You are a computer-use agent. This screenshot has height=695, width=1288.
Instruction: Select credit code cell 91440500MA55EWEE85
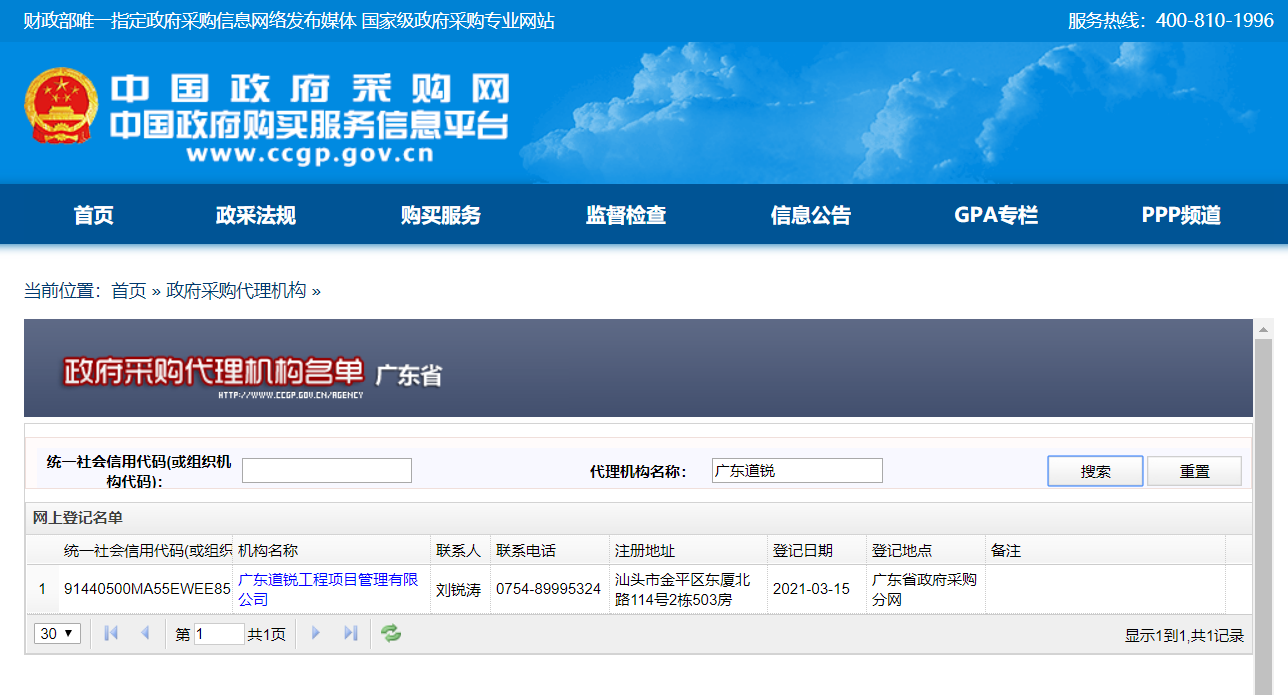(147, 589)
